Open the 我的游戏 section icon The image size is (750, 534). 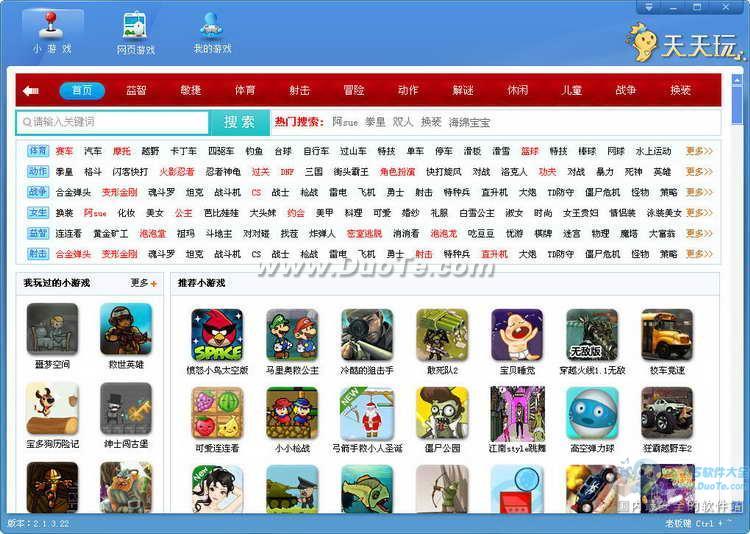212,32
